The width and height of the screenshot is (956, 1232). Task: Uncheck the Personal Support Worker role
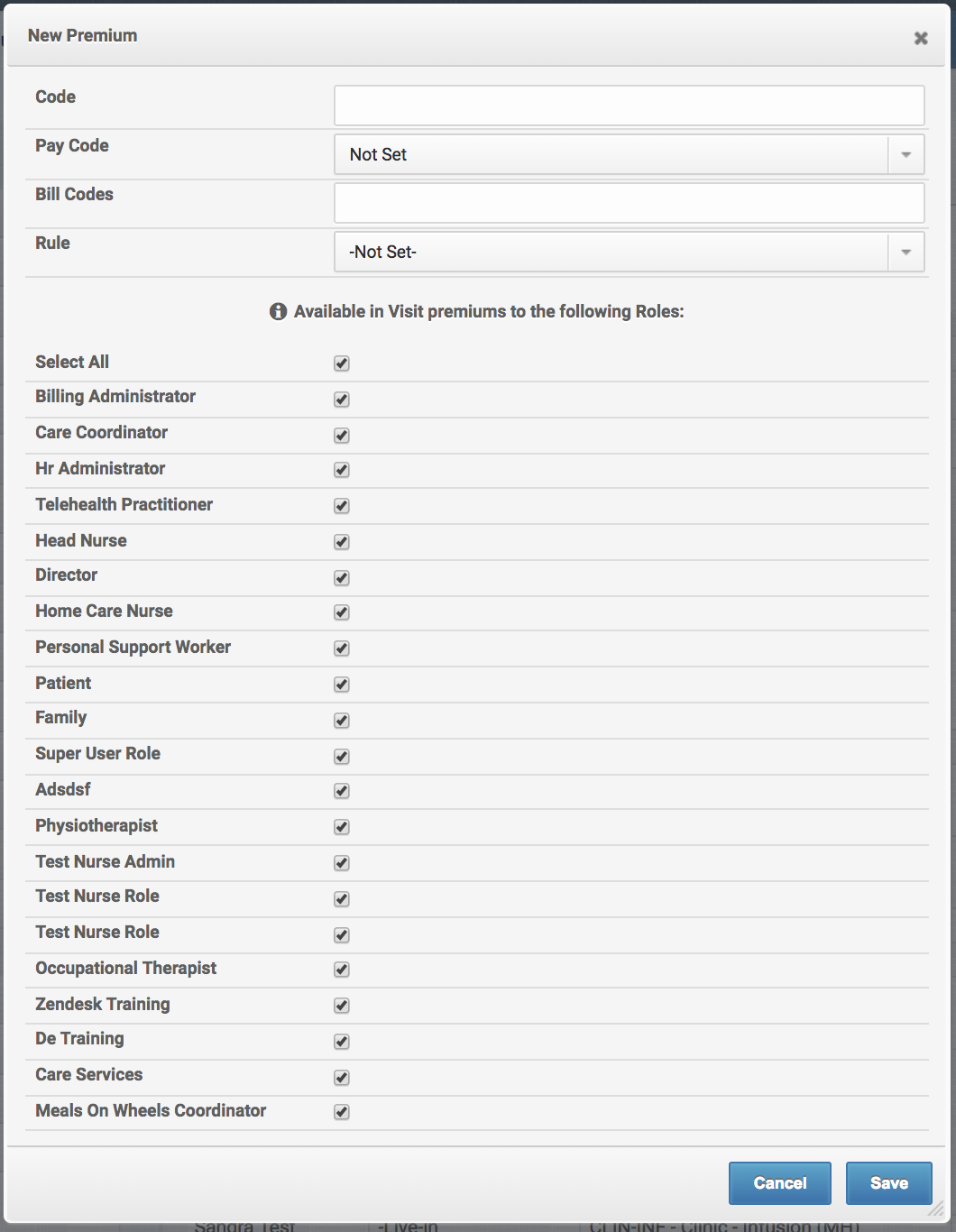tap(342, 648)
